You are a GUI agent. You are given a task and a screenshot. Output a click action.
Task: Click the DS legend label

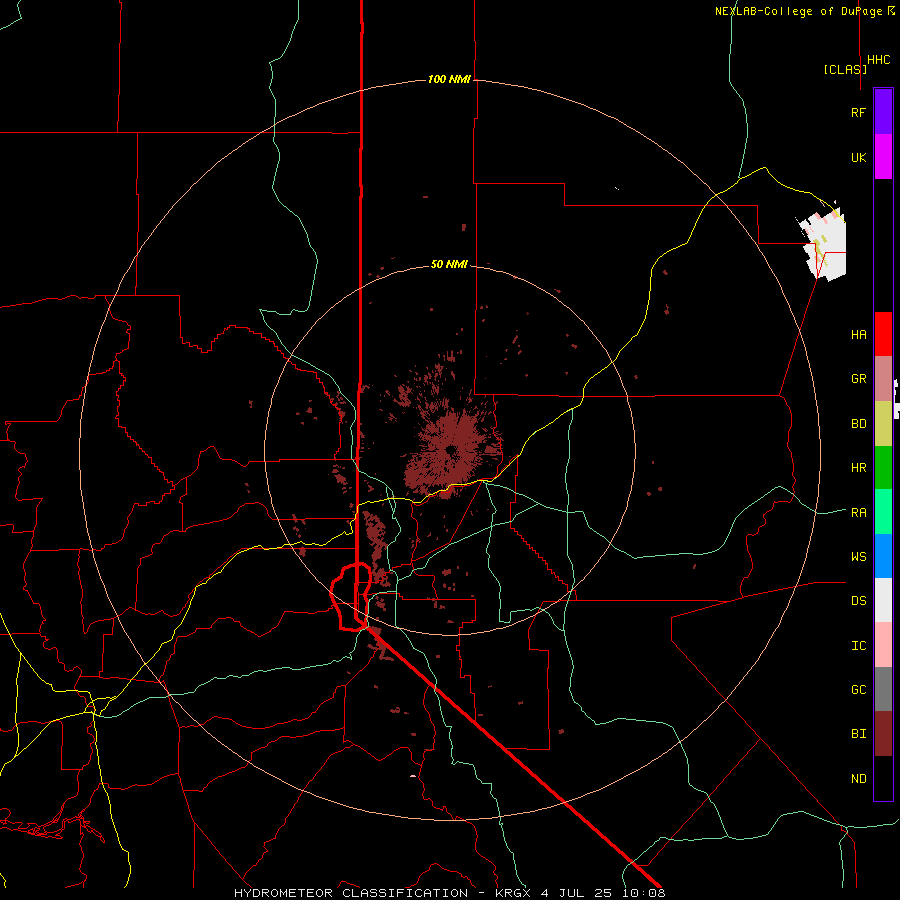858,601
